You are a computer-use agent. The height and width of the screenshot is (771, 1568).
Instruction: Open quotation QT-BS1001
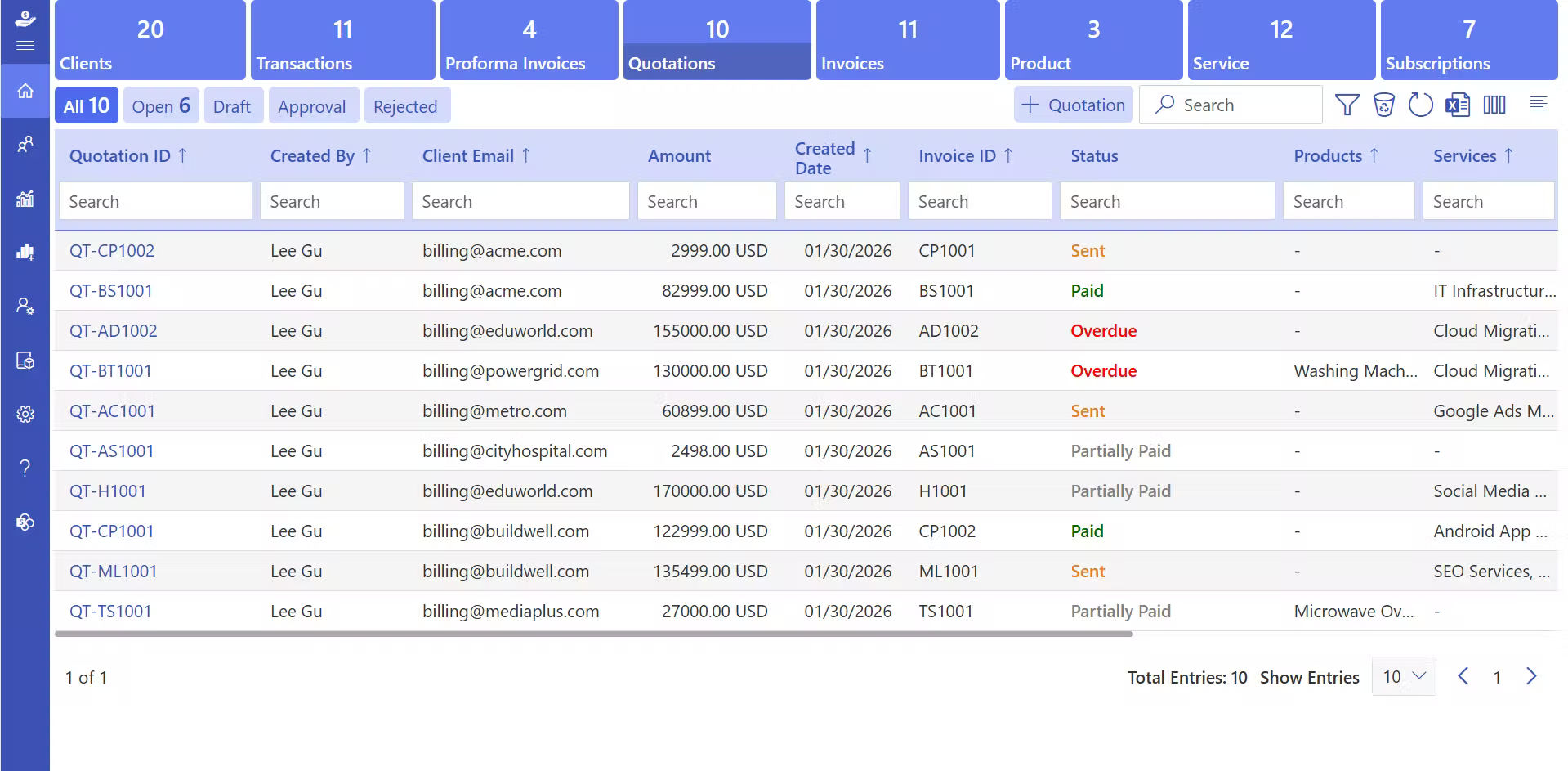tap(112, 290)
